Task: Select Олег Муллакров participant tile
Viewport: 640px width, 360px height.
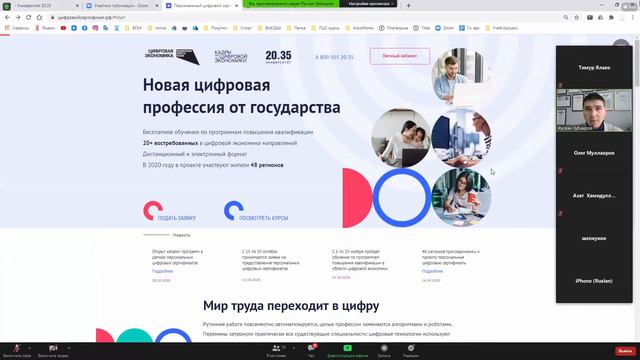Action: (594, 153)
